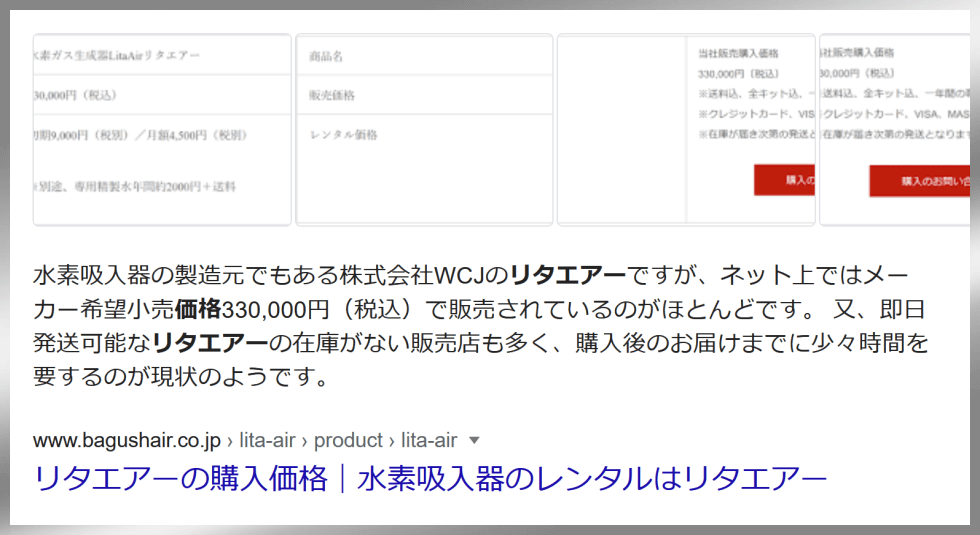Expand the dropdown arrow beside the bagushair URL
Screen dimensions: 980x535
[x=474, y=441]
